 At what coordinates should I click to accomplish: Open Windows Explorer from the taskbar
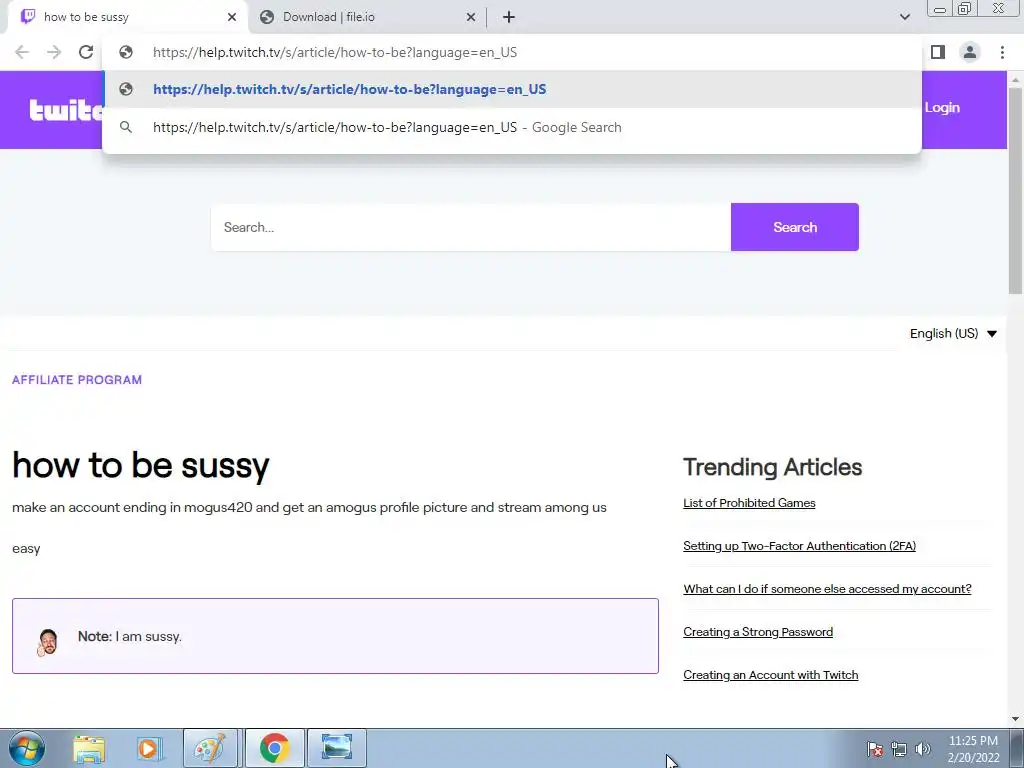pos(89,748)
